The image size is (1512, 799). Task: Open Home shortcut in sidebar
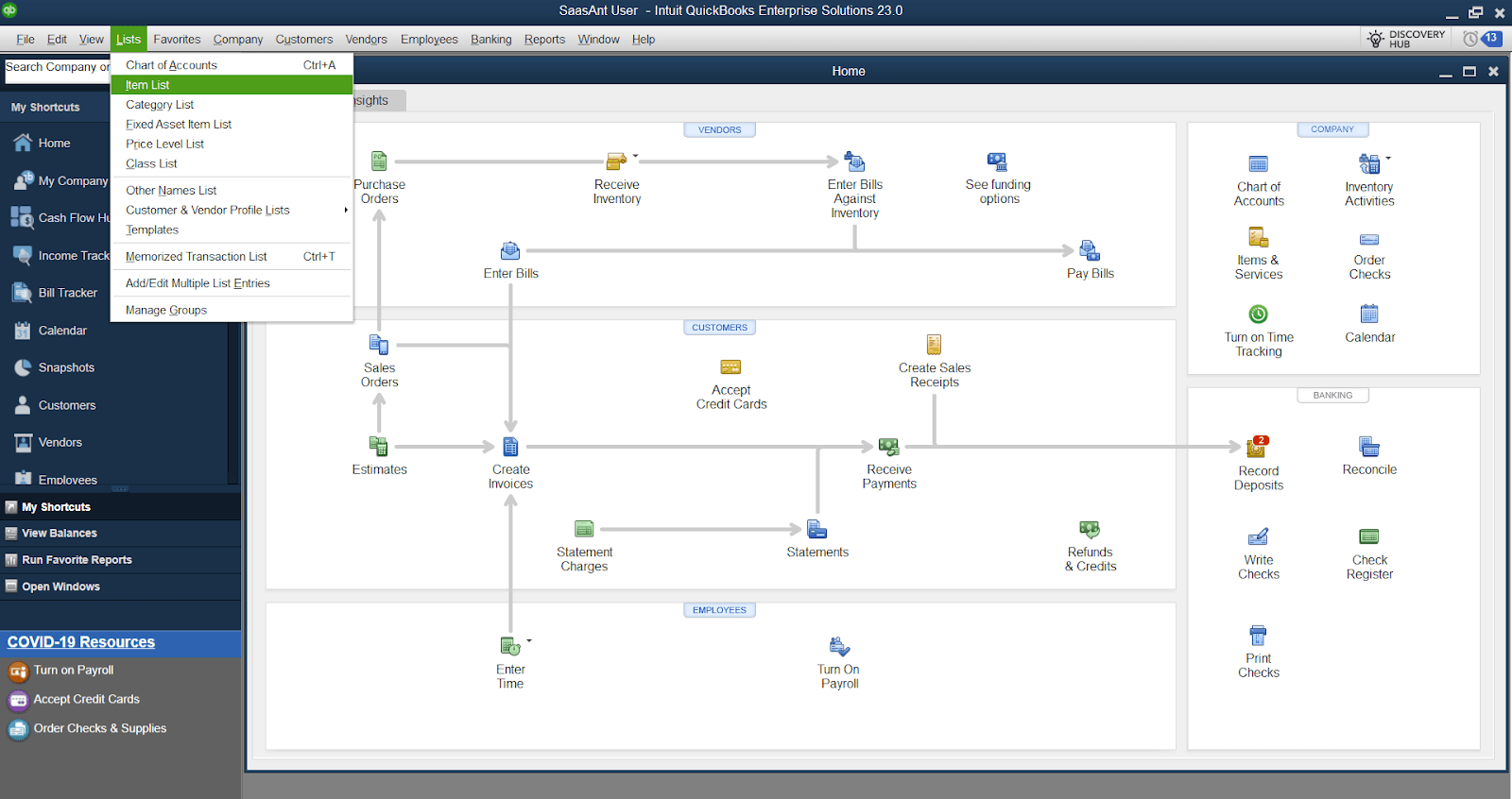point(54,144)
